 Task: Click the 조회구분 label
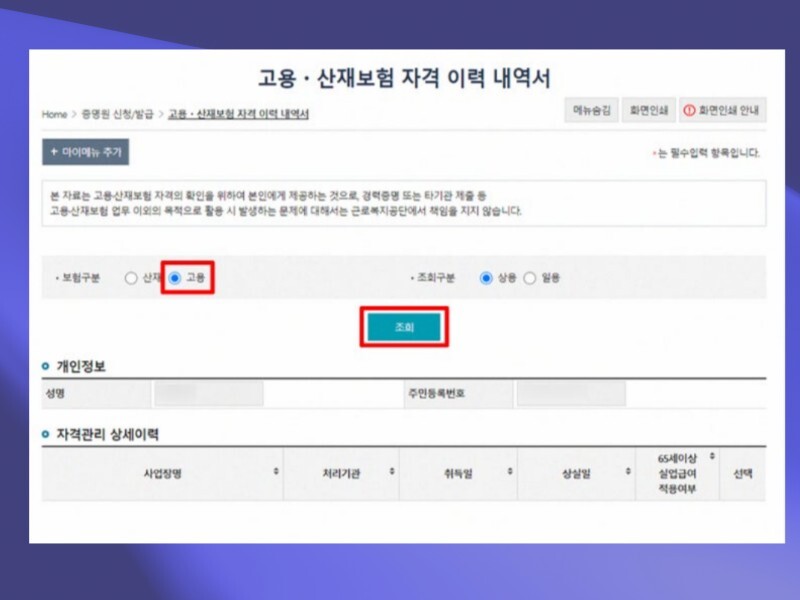436,278
